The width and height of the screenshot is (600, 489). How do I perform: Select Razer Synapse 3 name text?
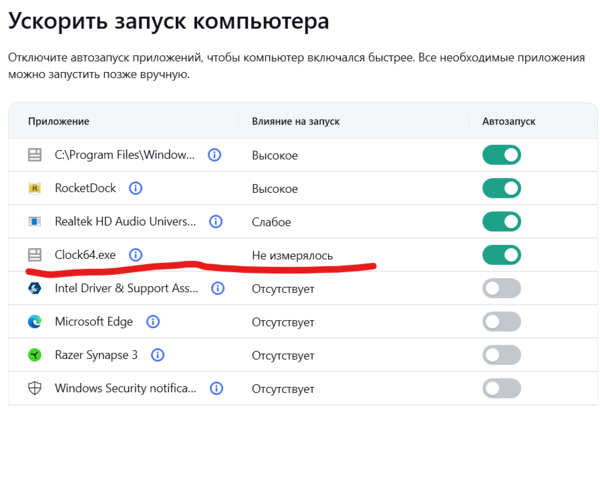[x=96, y=355]
